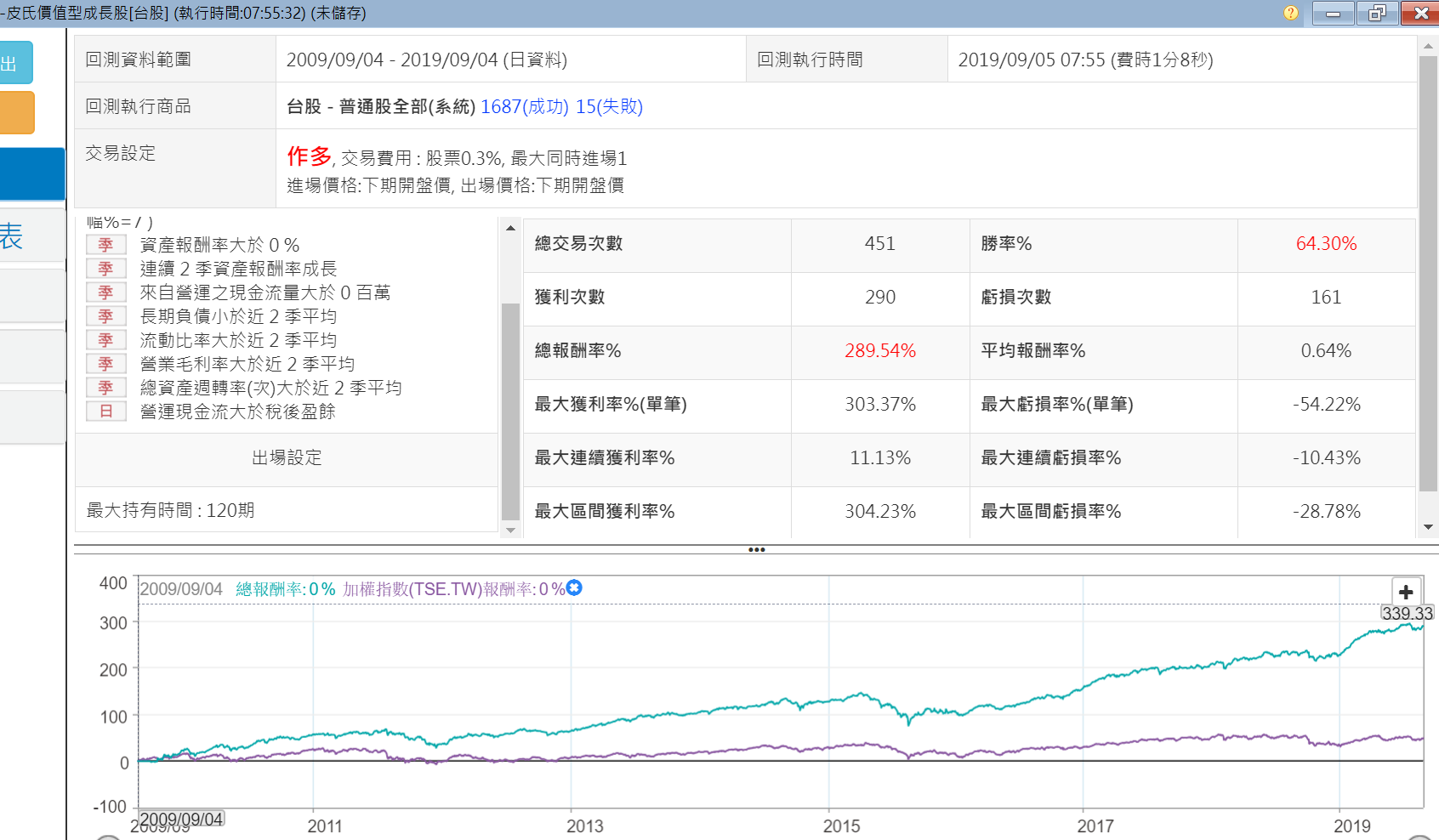Viewport: 1439px width, 840px height.
Task: Open the 15(失敗) failed stocks link
Action: point(609,106)
